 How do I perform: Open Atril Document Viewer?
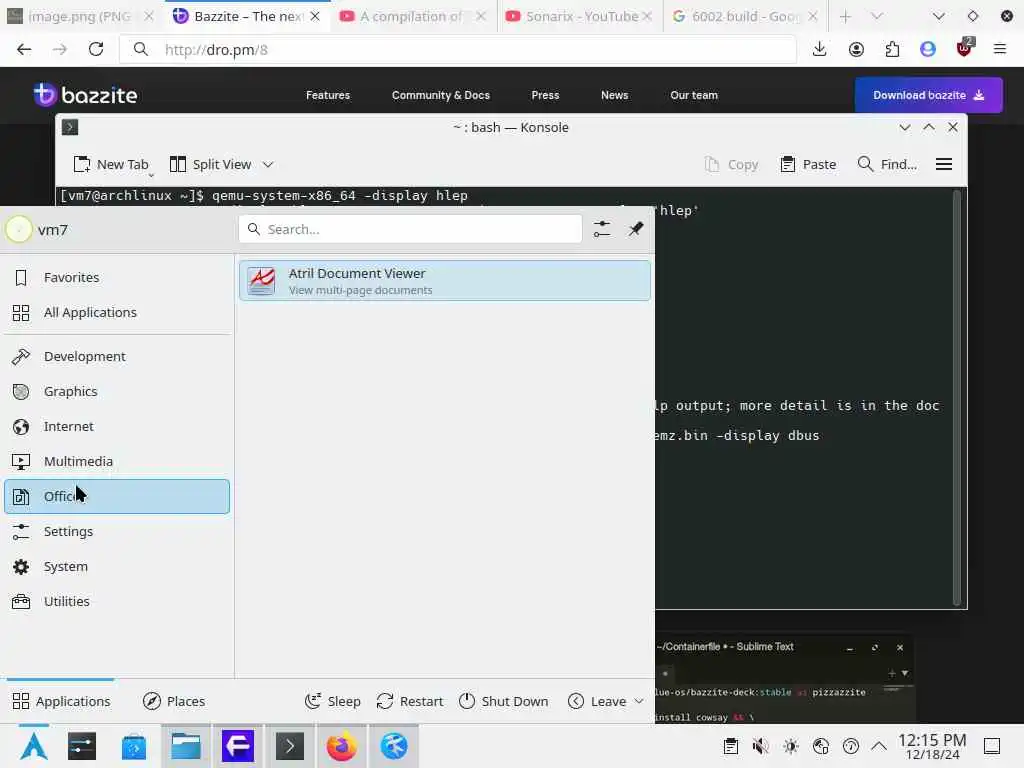(x=444, y=281)
